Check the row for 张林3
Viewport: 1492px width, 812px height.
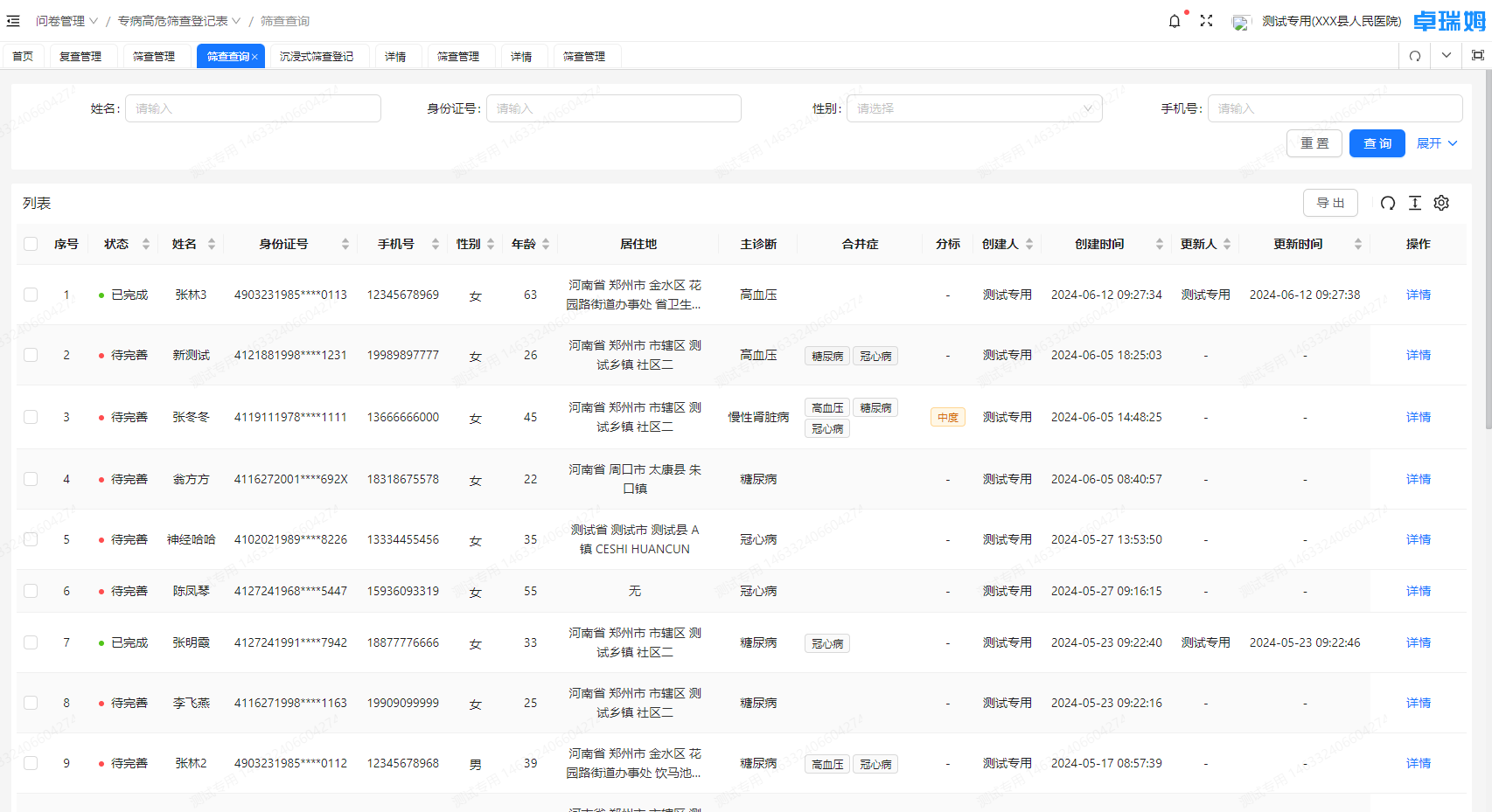pos(31,295)
